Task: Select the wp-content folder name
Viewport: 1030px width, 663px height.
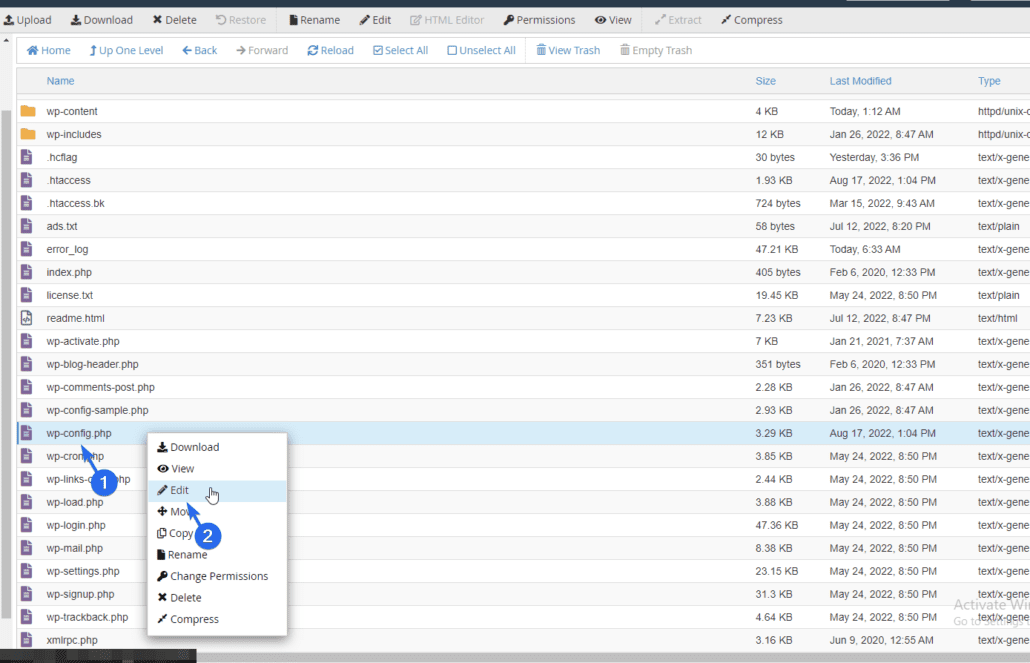Action: [x=72, y=111]
